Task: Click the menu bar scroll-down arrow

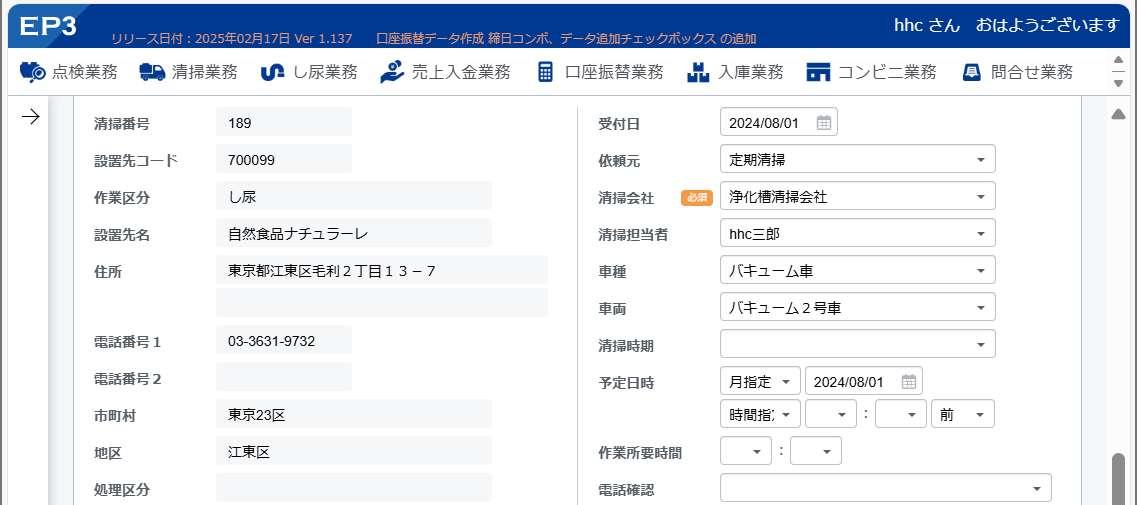Action: 1118,84
